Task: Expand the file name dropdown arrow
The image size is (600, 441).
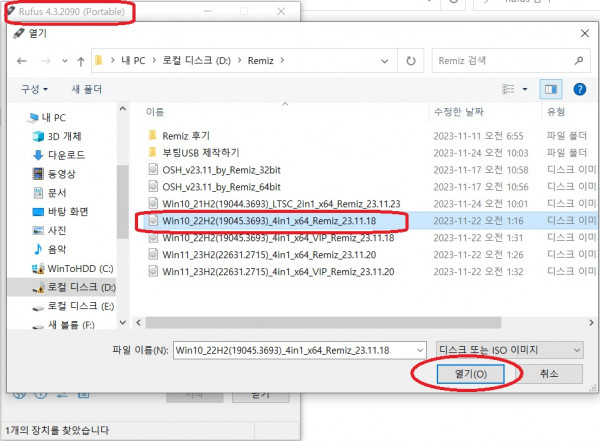Action: (420, 350)
